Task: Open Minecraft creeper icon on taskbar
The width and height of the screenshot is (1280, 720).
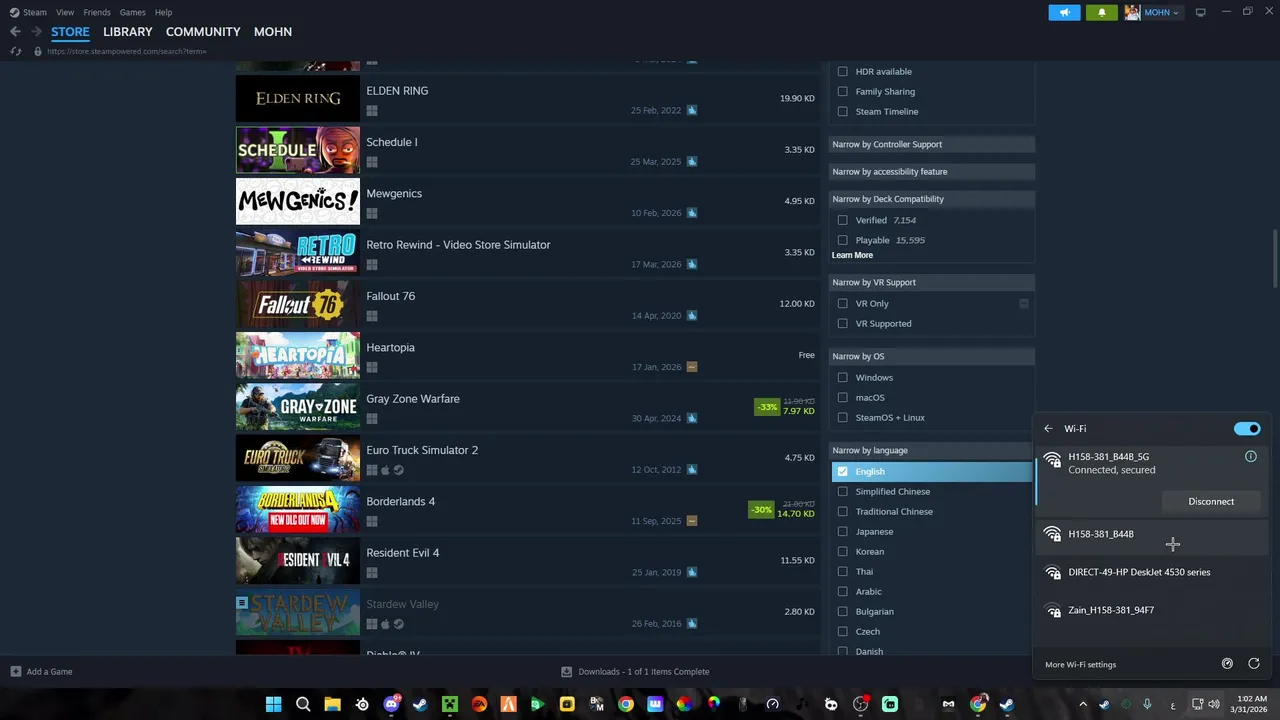Action: pyautogui.click(x=450, y=704)
